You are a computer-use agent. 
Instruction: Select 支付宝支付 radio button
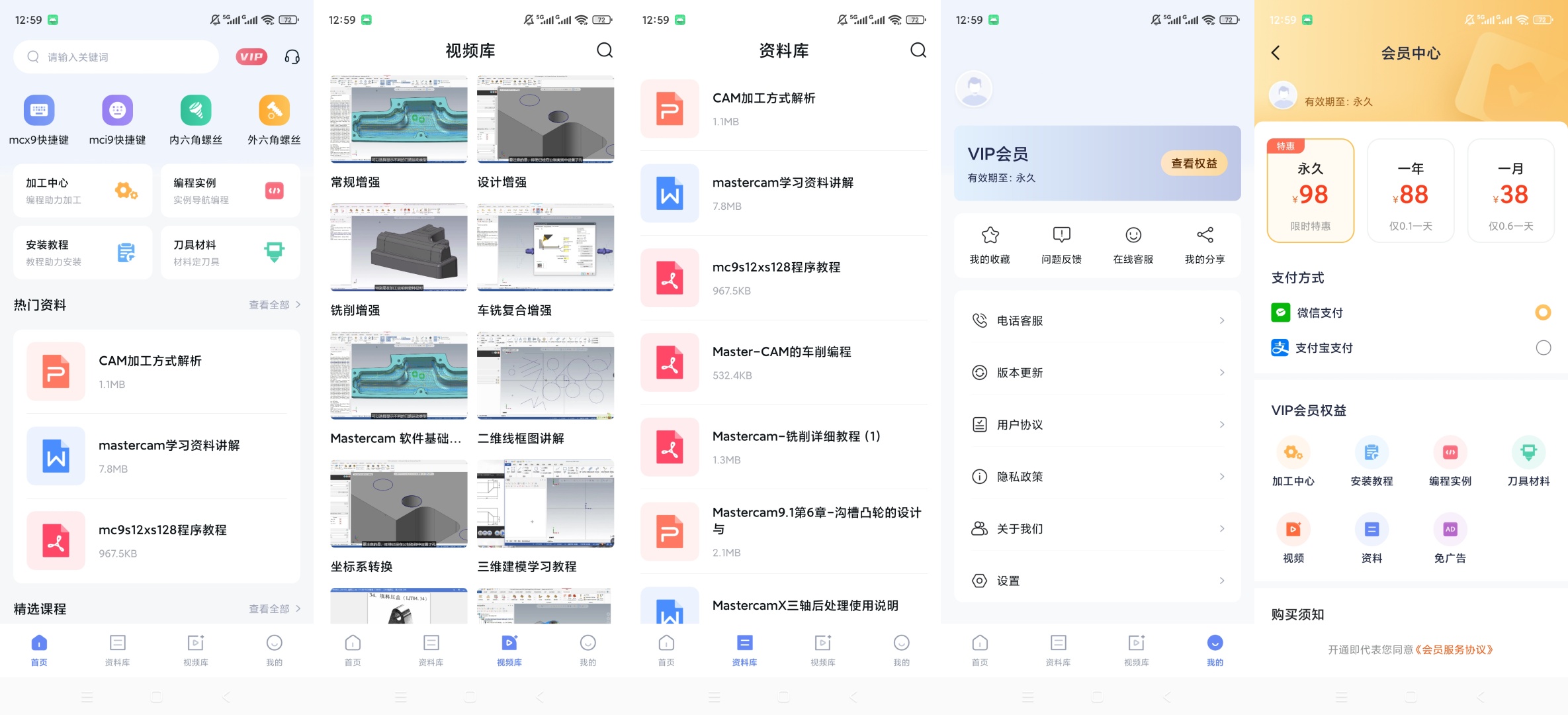pos(1543,348)
